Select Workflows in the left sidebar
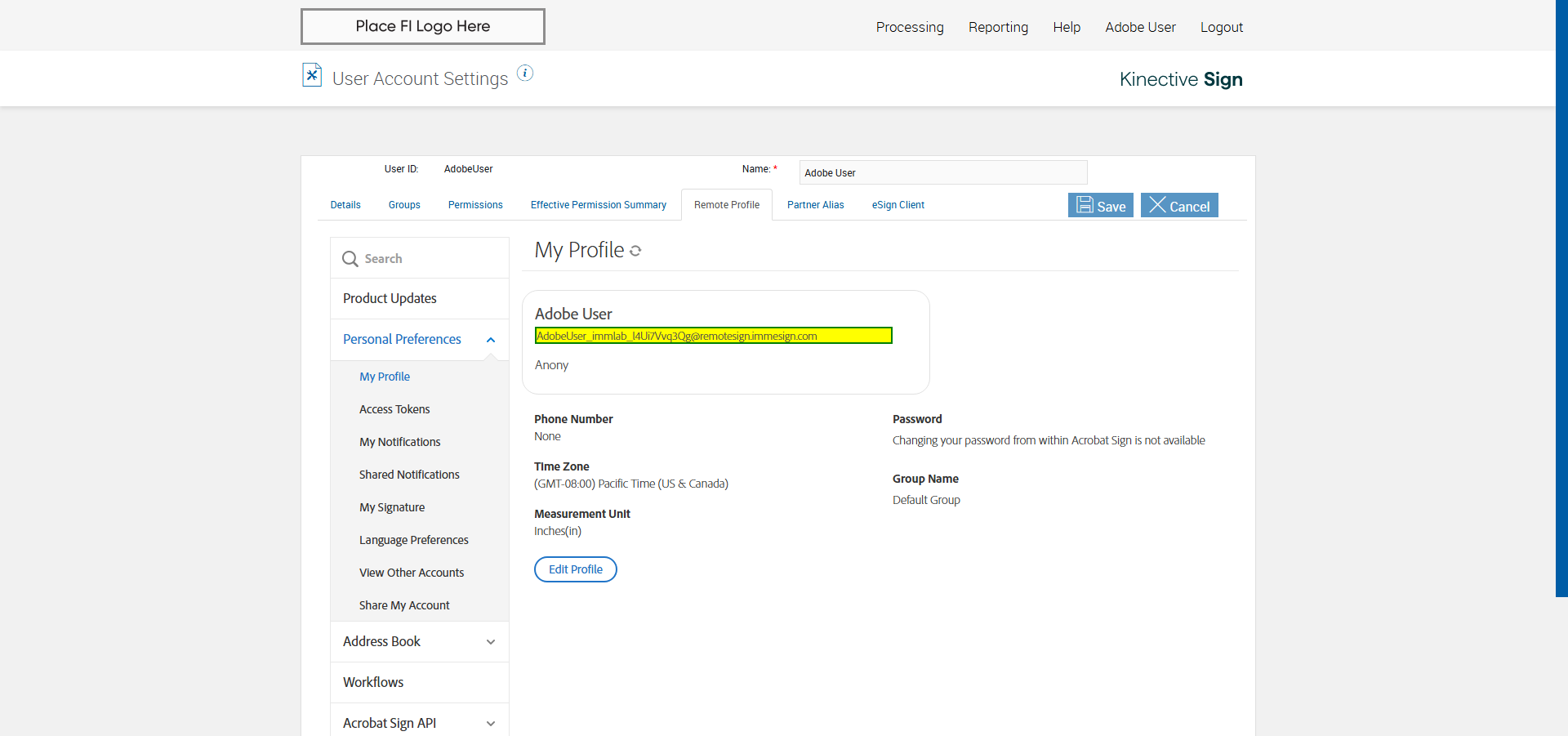This screenshot has height=736, width=1568. (373, 682)
